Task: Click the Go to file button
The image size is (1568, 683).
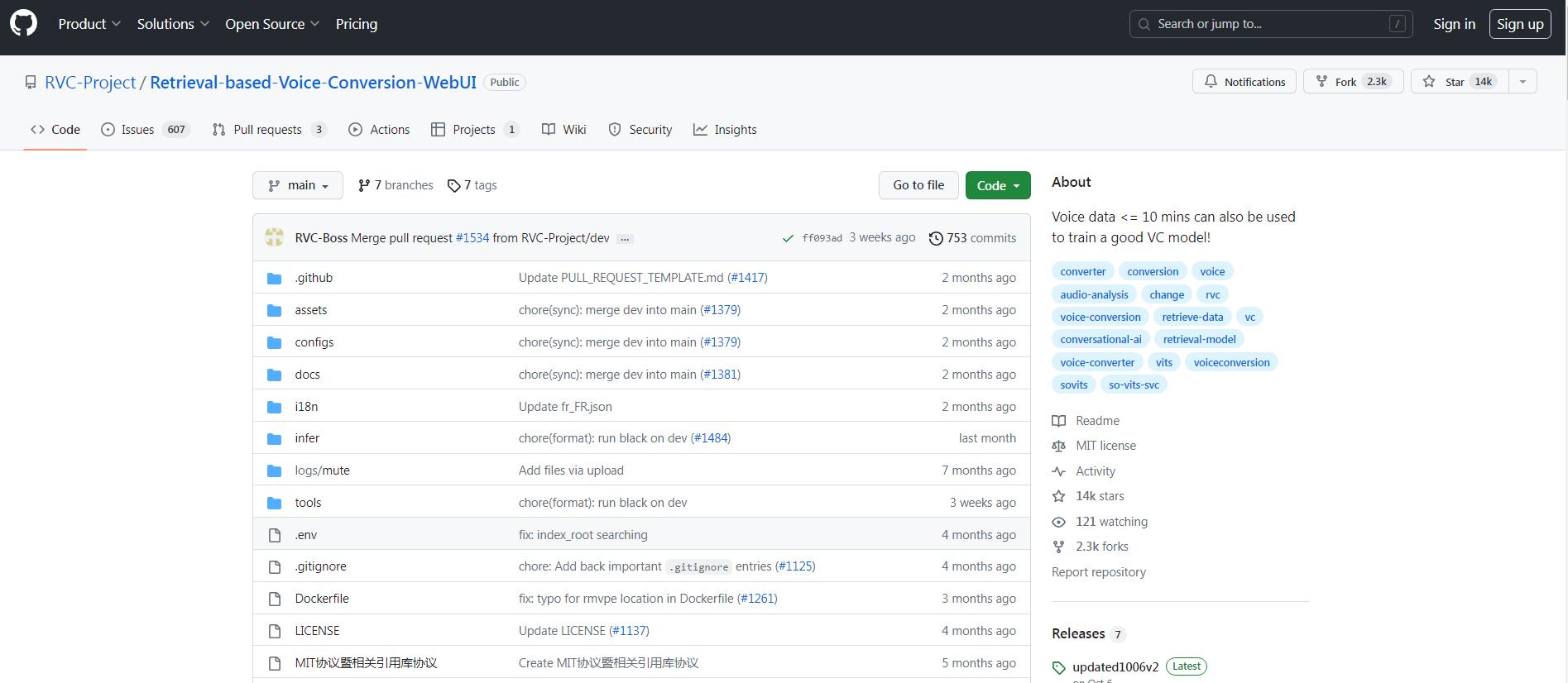Action: (918, 185)
